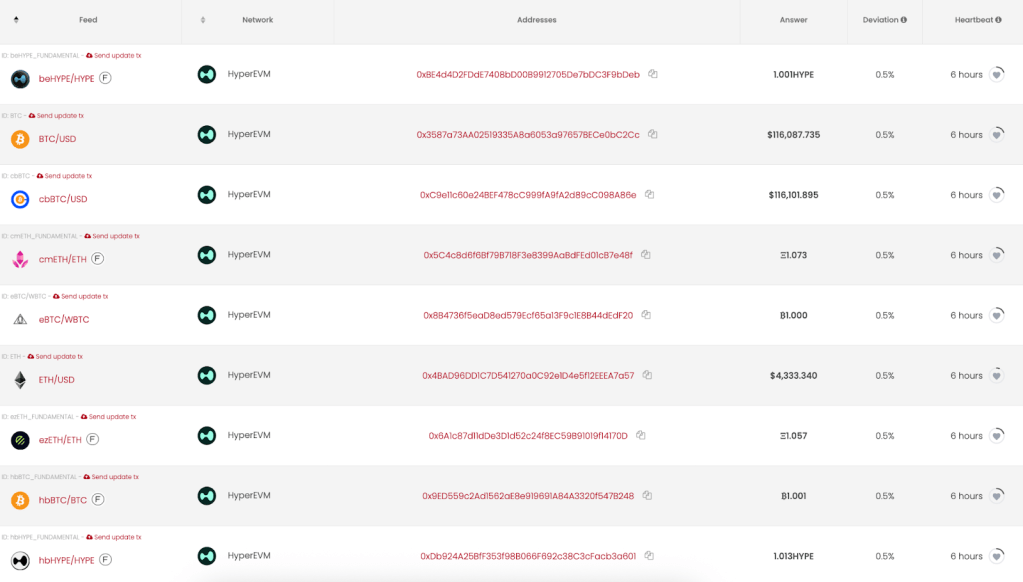Click the Bitcoin icon for BTC/USD feed

tap(20, 139)
